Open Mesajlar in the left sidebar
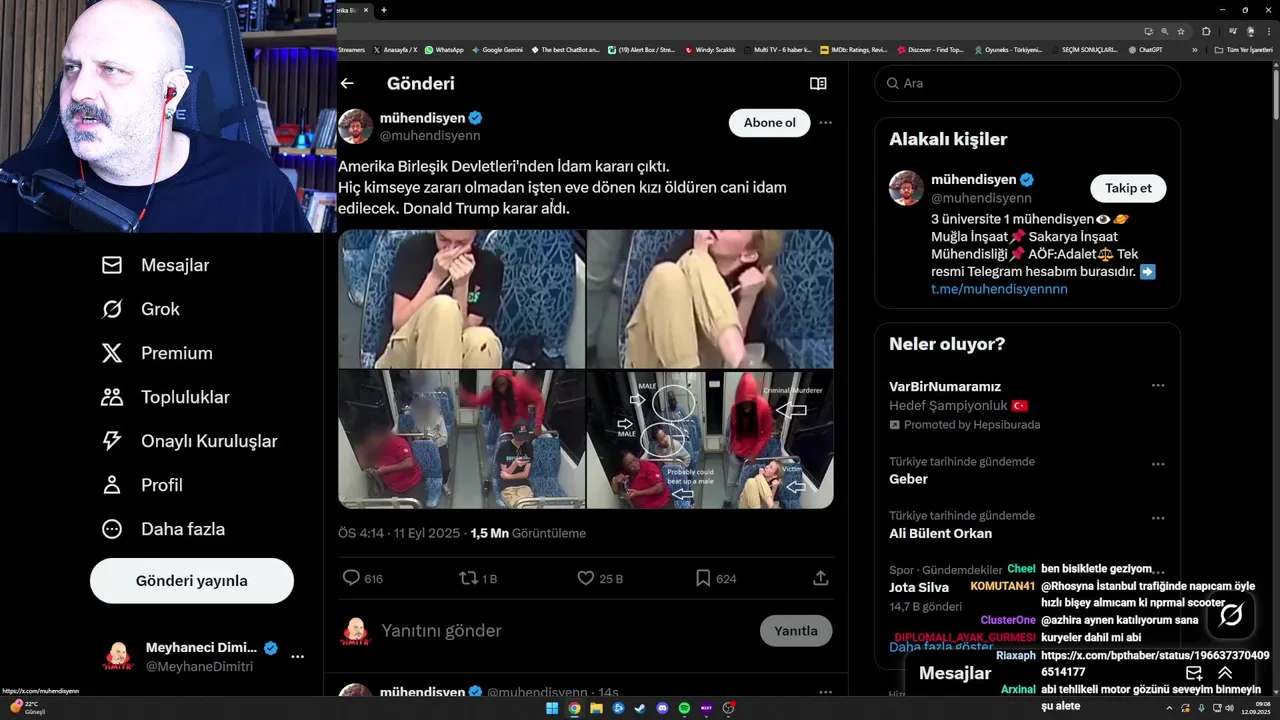The image size is (1280, 720). tap(155, 265)
